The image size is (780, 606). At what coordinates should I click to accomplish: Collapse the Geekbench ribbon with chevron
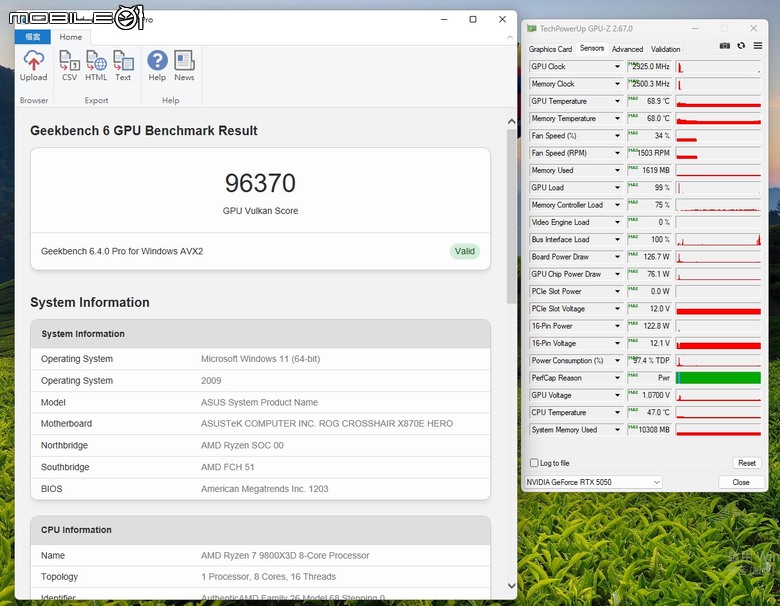point(510,37)
